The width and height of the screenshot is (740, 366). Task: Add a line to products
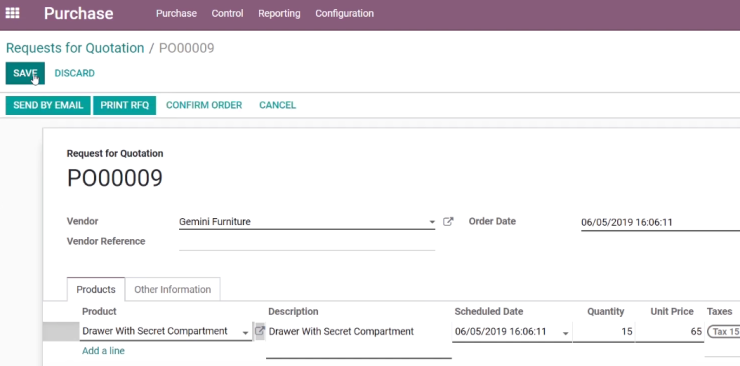coord(103,351)
